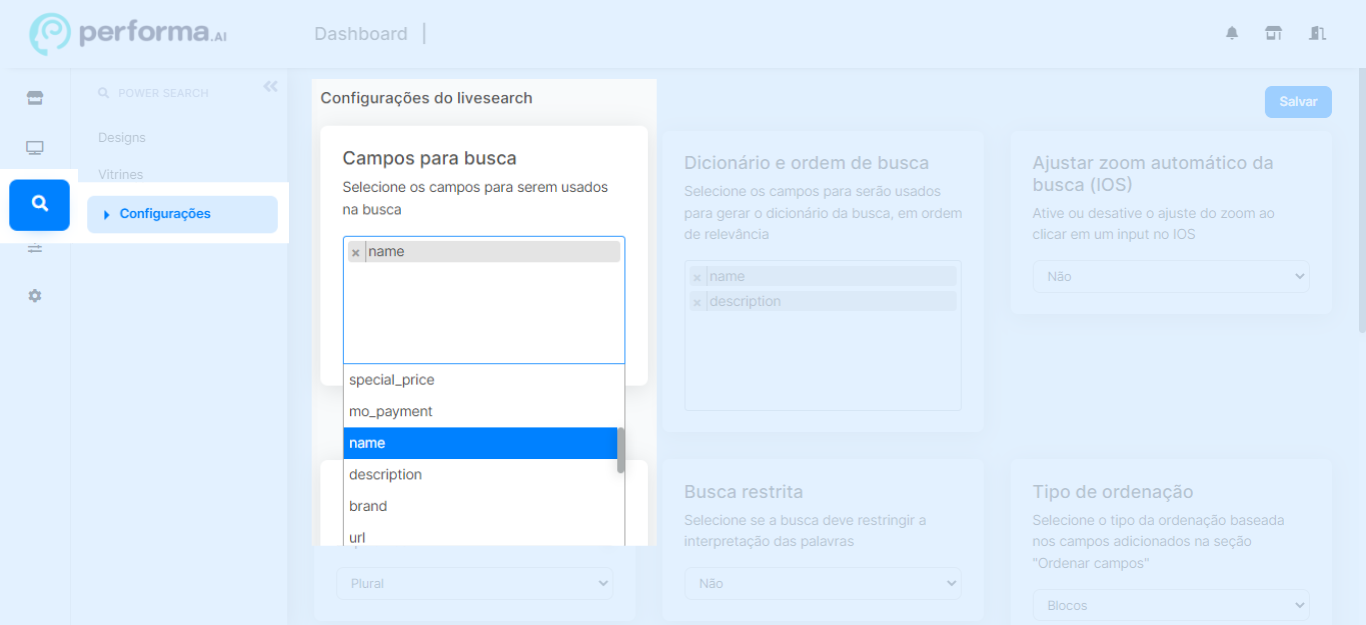Click the monitor icon in the left sidebar
The height and width of the screenshot is (625, 1366).
[34, 146]
